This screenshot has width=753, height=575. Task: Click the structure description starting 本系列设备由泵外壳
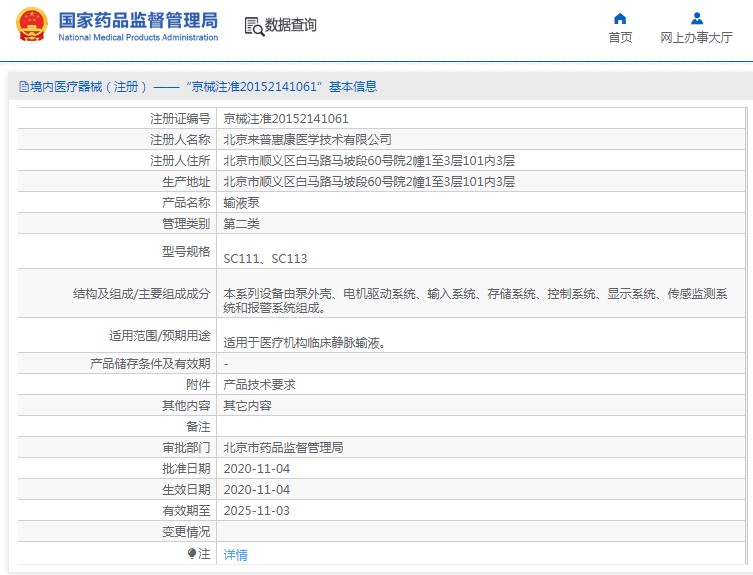(x=475, y=301)
